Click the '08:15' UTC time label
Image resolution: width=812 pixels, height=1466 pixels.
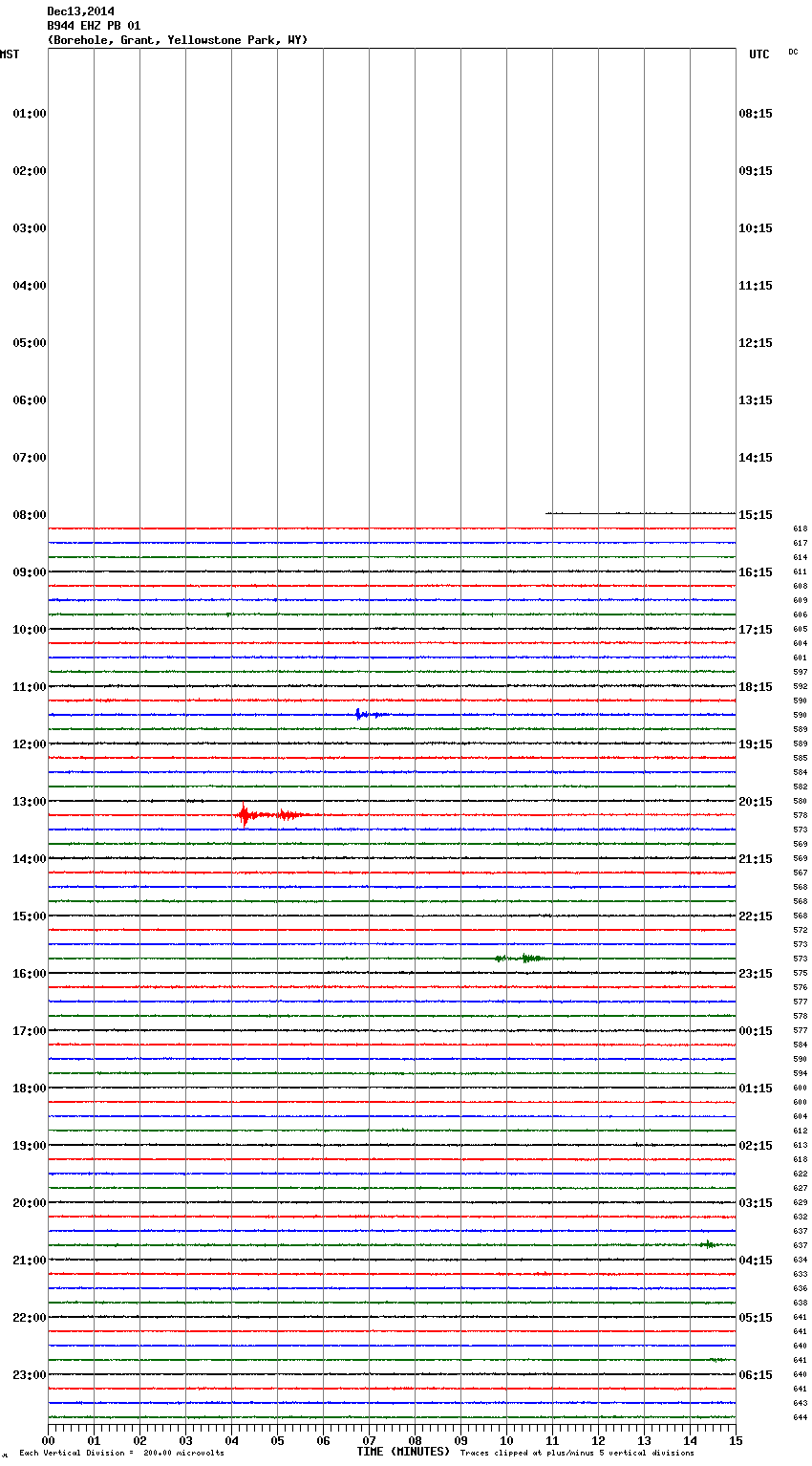pos(756,114)
